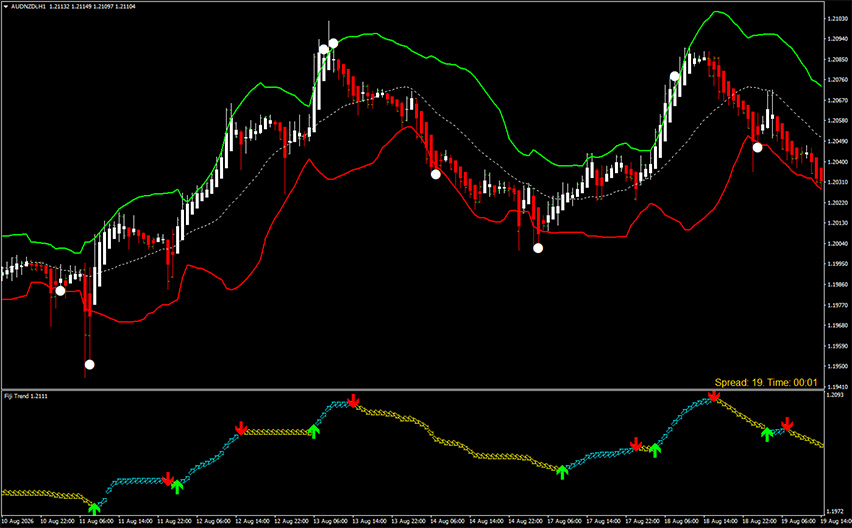The image size is (852, 528).
Task: Click the red down arrow near 11 Aug 22:00
Action: (168, 479)
